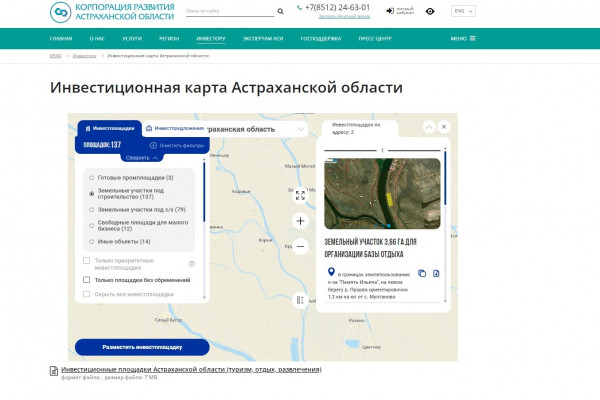Collapse the site info panel with up-chevron
The height and width of the screenshot is (400, 600).
[429, 127]
